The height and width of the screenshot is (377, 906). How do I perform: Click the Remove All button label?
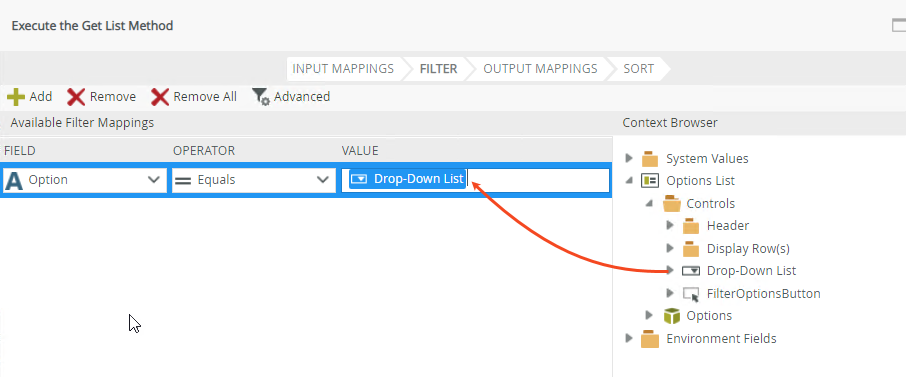tap(205, 97)
